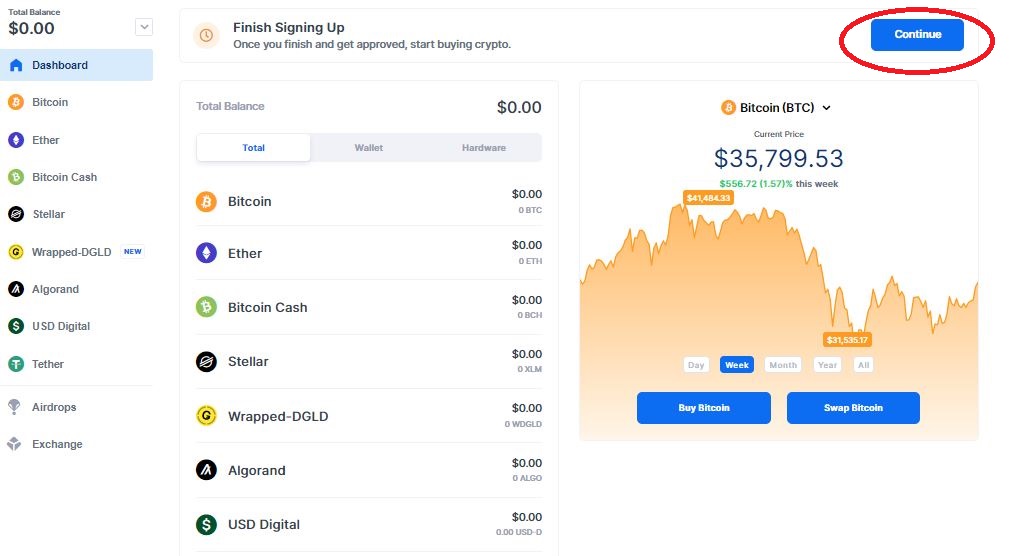Select the Month chart range
This screenshot has height=556, width=1017.
click(x=783, y=365)
